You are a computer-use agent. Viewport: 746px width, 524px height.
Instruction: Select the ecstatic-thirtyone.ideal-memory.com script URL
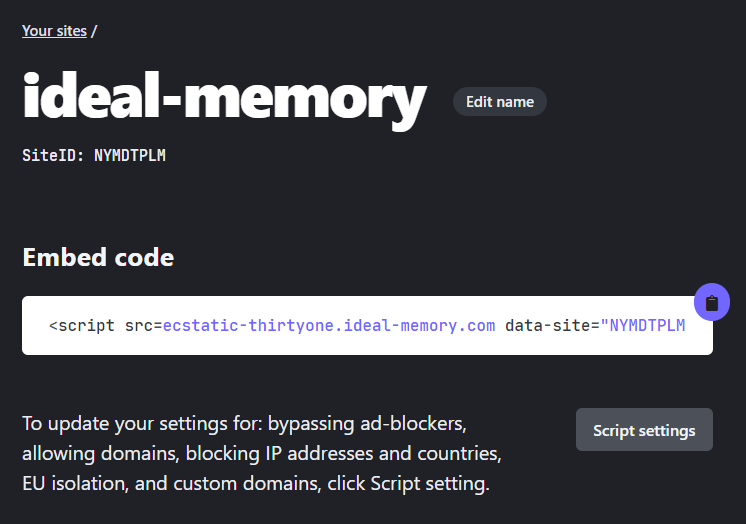329,326
